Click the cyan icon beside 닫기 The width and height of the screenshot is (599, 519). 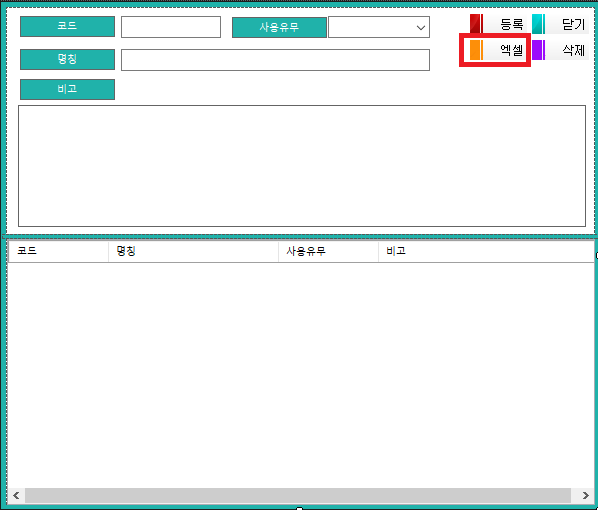click(538, 24)
